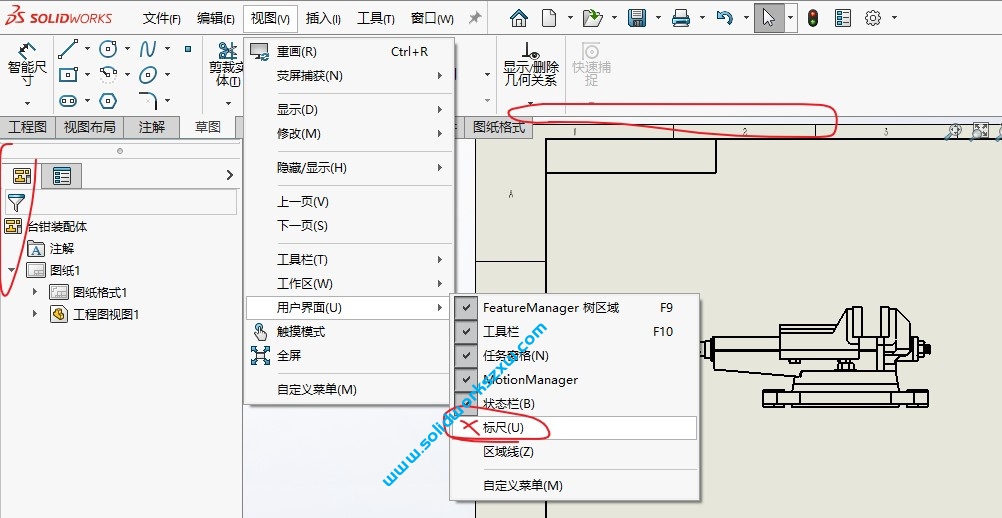This screenshot has height=518, width=1002.
Task: Click the Save floppy disk icon
Action: point(636,18)
